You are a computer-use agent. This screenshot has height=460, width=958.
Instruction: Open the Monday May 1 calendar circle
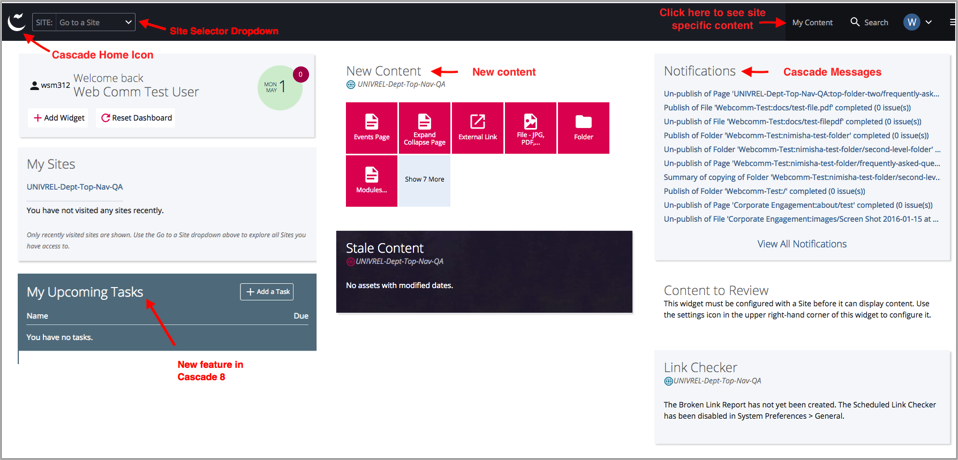(x=279, y=87)
